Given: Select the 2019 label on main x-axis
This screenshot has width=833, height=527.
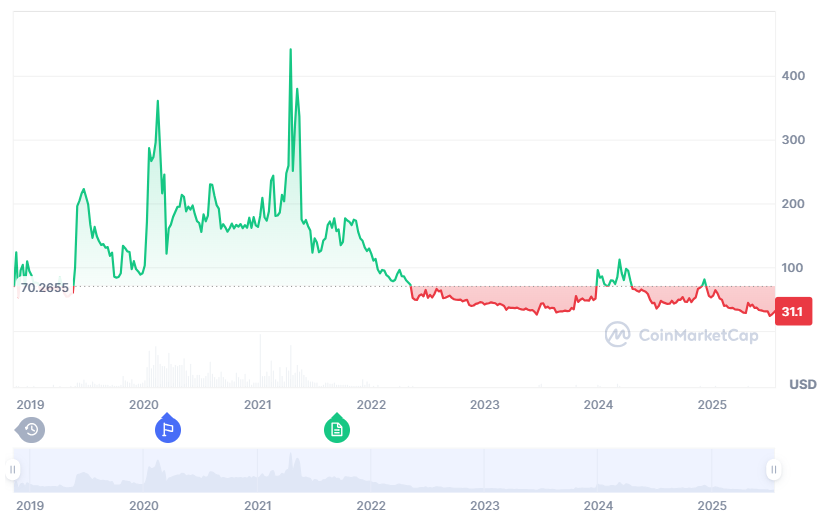Looking at the screenshot, I should [x=31, y=404].
